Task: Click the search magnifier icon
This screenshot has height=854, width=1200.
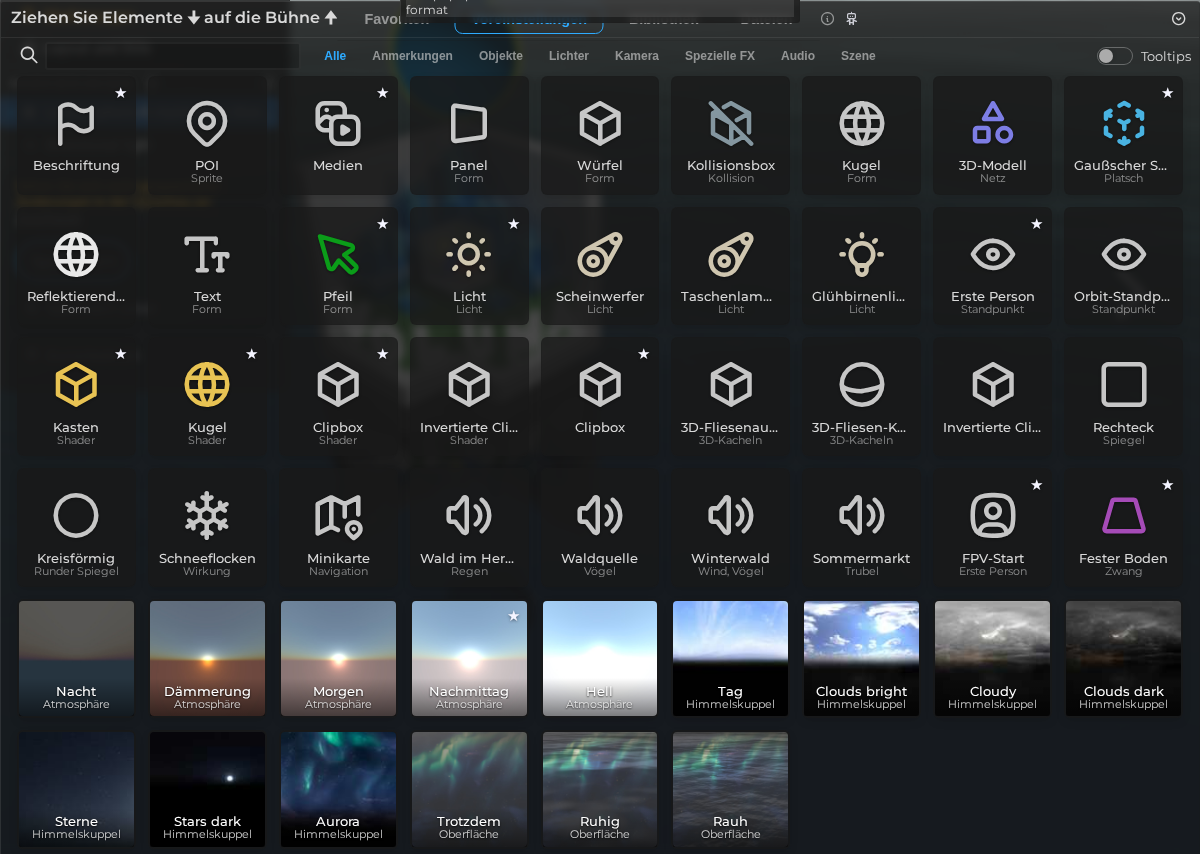Action: 29,55
